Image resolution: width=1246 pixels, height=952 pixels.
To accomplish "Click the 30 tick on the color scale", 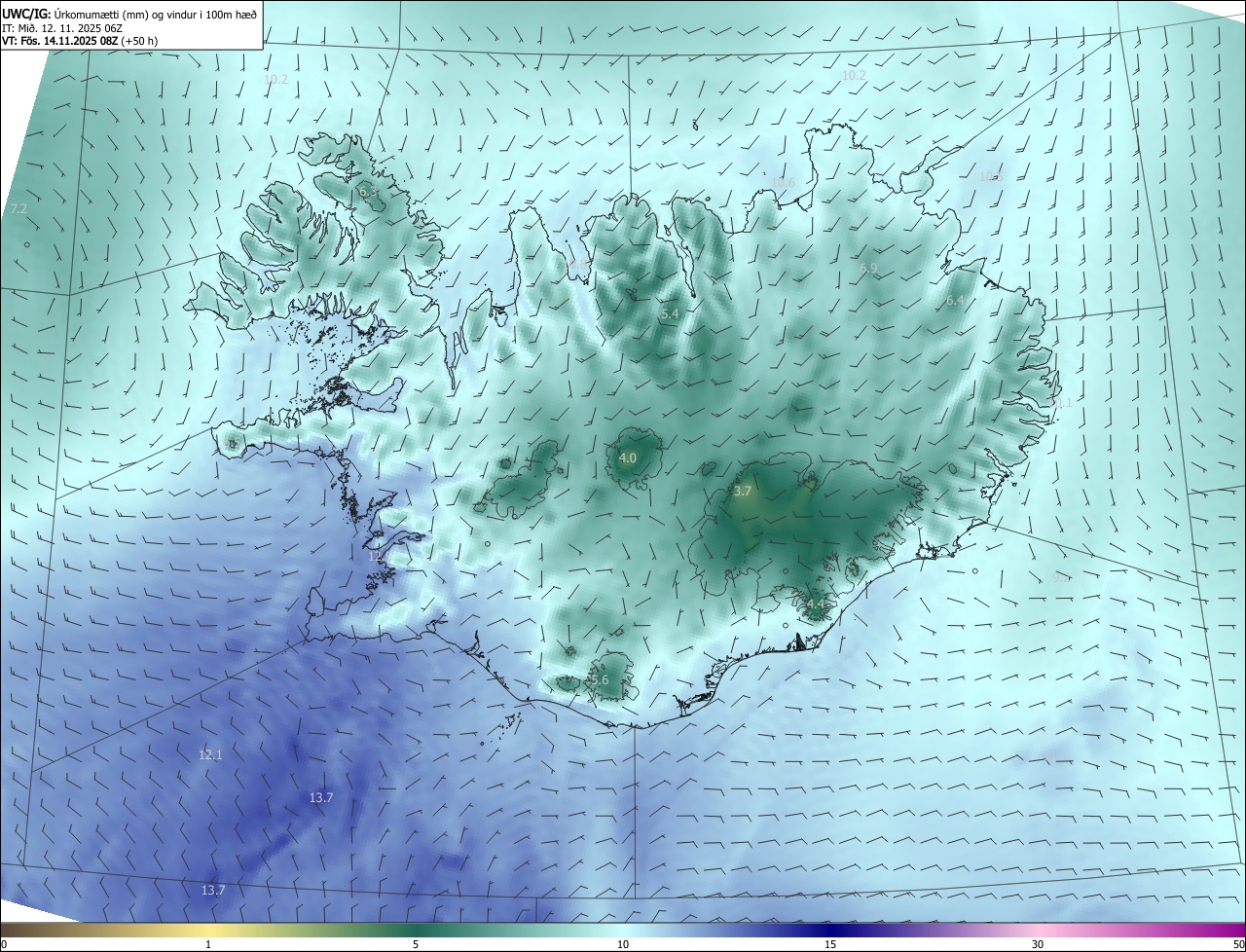I will (1038, 944).
